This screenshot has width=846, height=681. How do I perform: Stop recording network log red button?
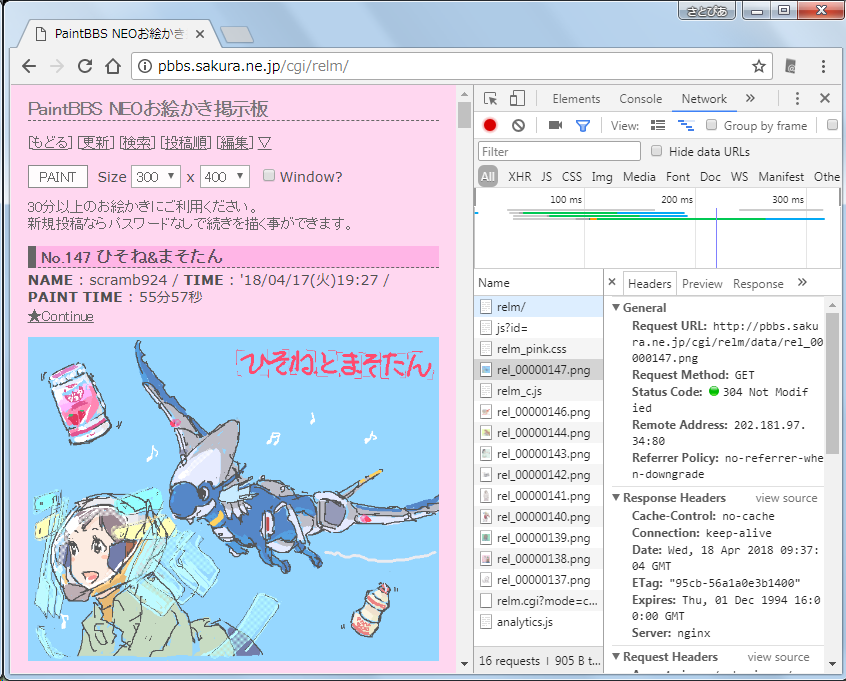(x=490, y=125)
